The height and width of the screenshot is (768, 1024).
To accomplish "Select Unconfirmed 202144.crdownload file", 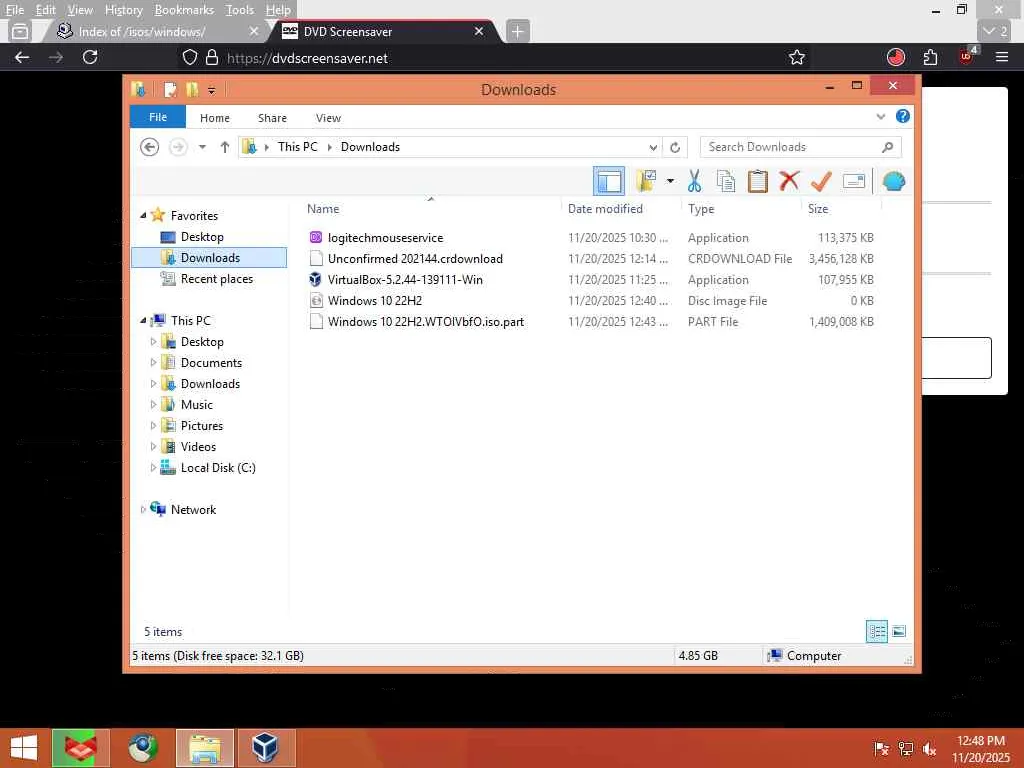I will (x=415, y=259).
